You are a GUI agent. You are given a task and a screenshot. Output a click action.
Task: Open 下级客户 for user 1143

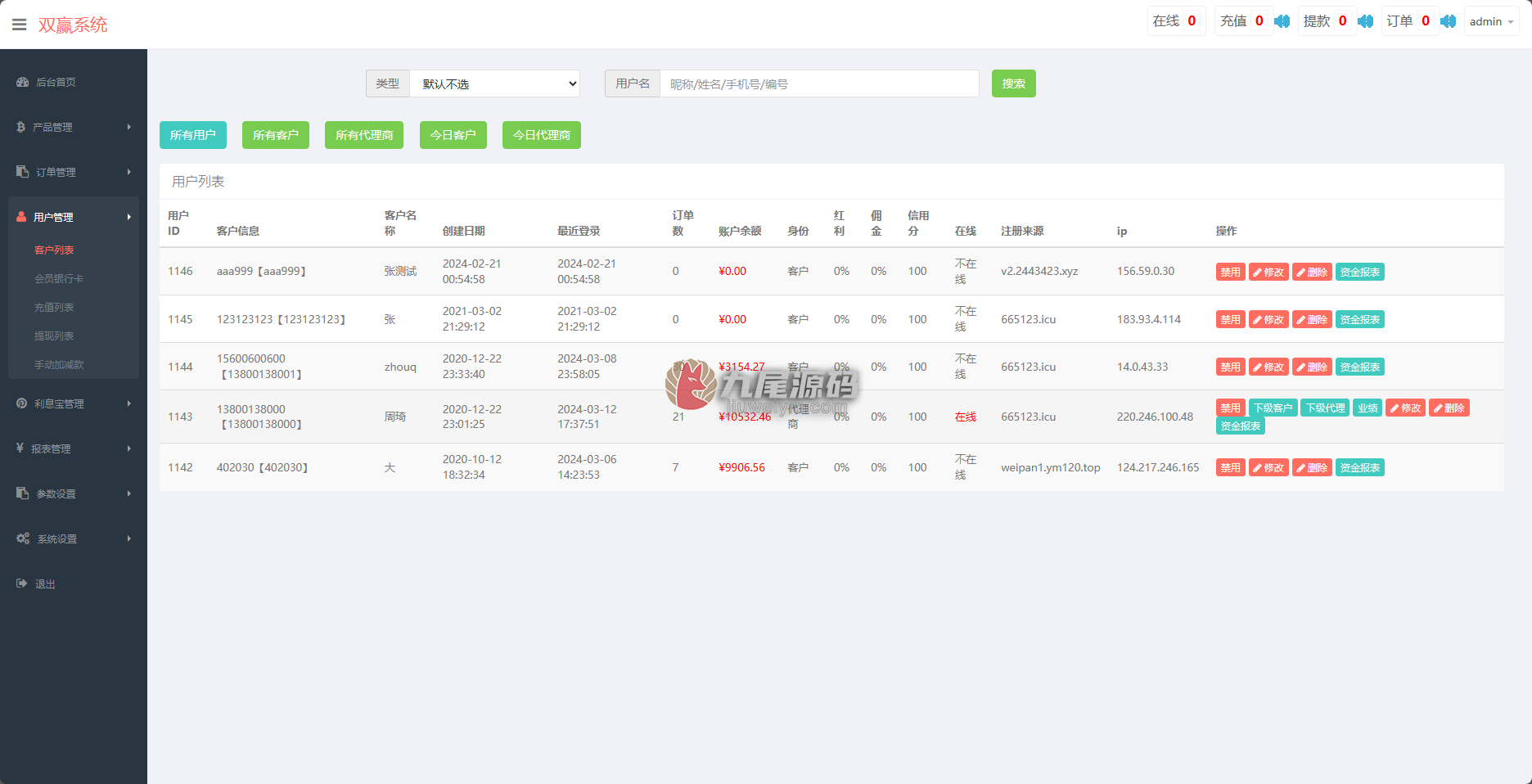pos(1273,408)
